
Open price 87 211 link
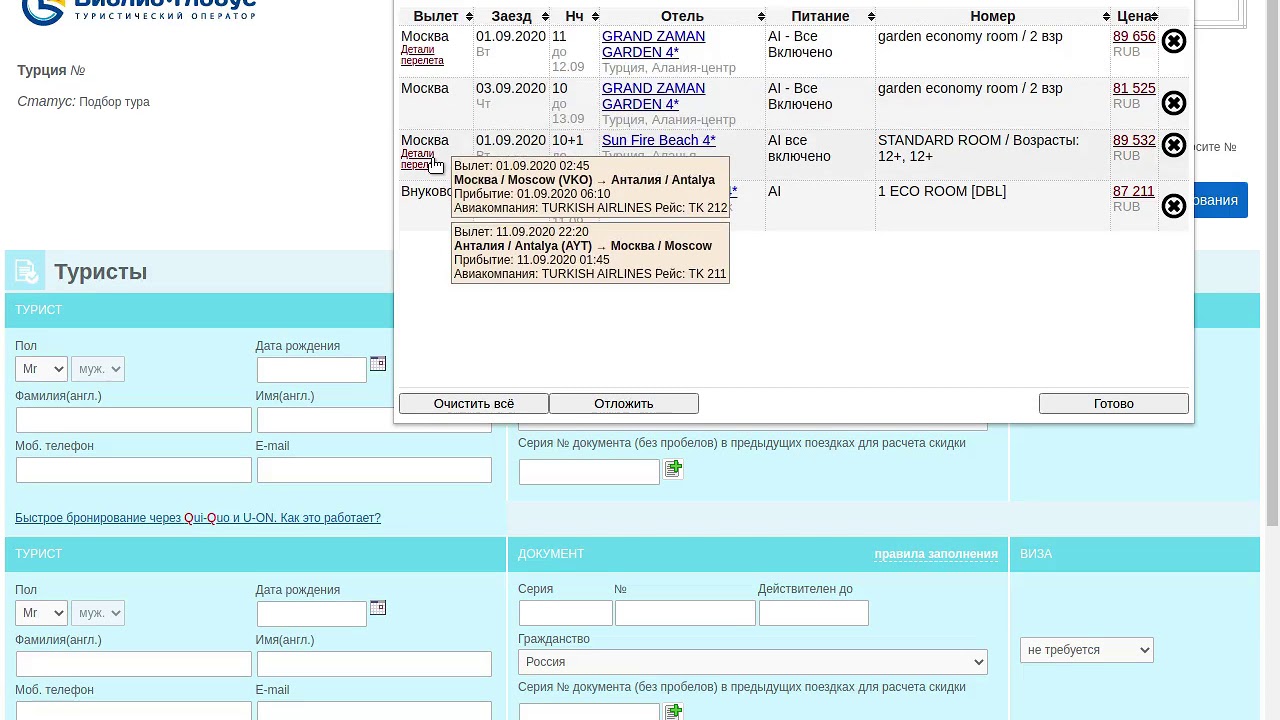point(1134,191)
